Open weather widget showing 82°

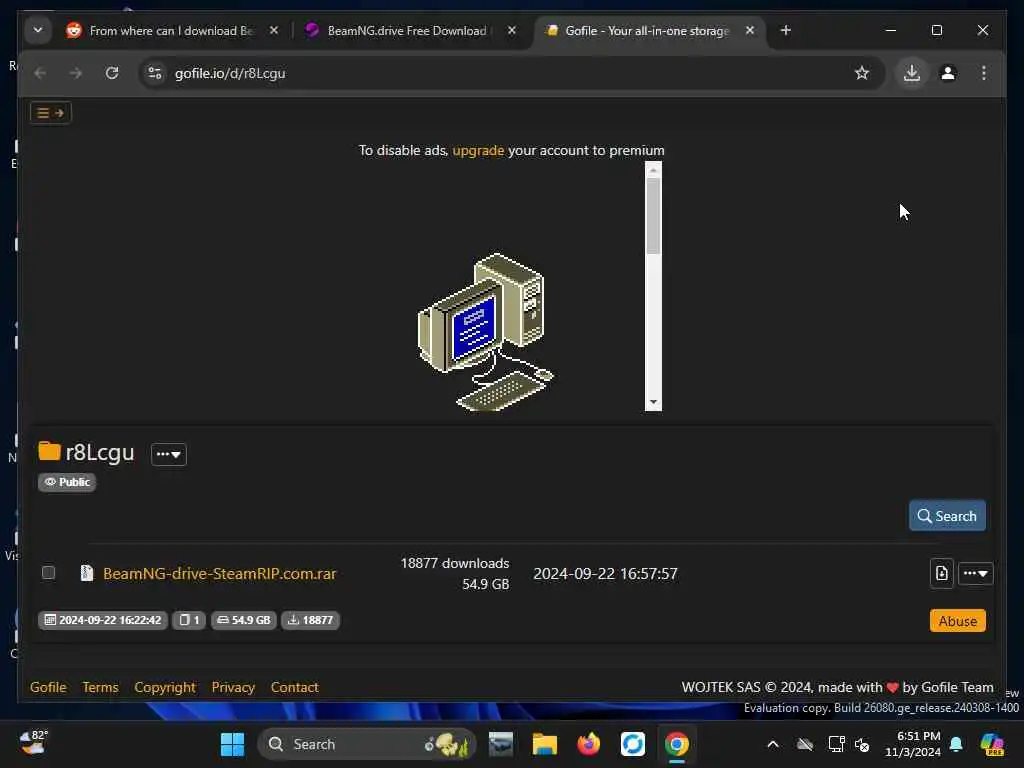[34, 743]
